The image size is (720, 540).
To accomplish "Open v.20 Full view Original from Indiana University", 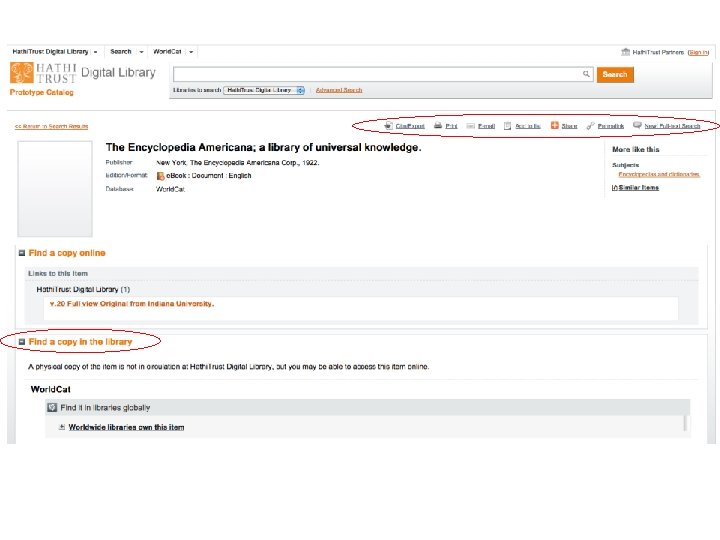I will click(x=132, y=304).
